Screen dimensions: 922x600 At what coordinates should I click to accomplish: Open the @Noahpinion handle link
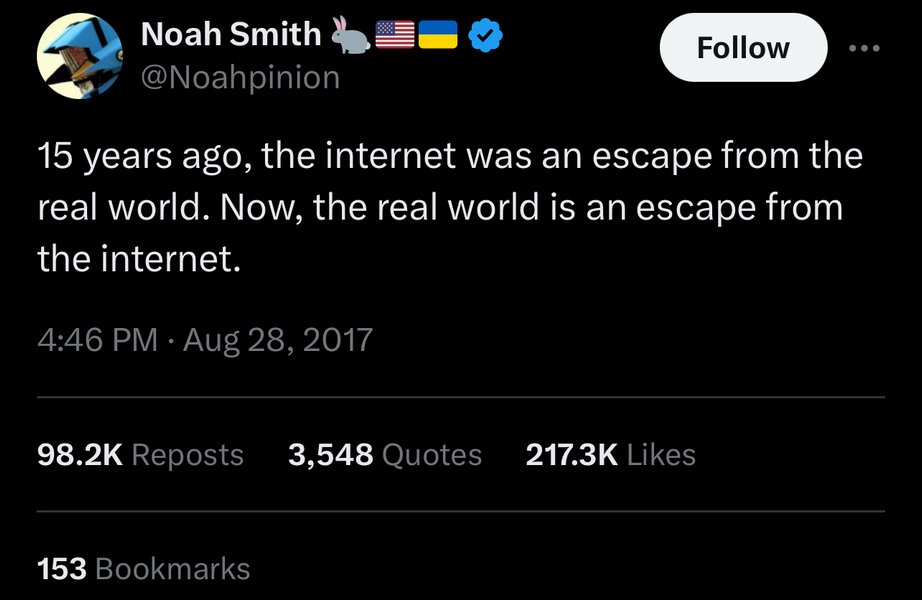click(x=240, y=78)
